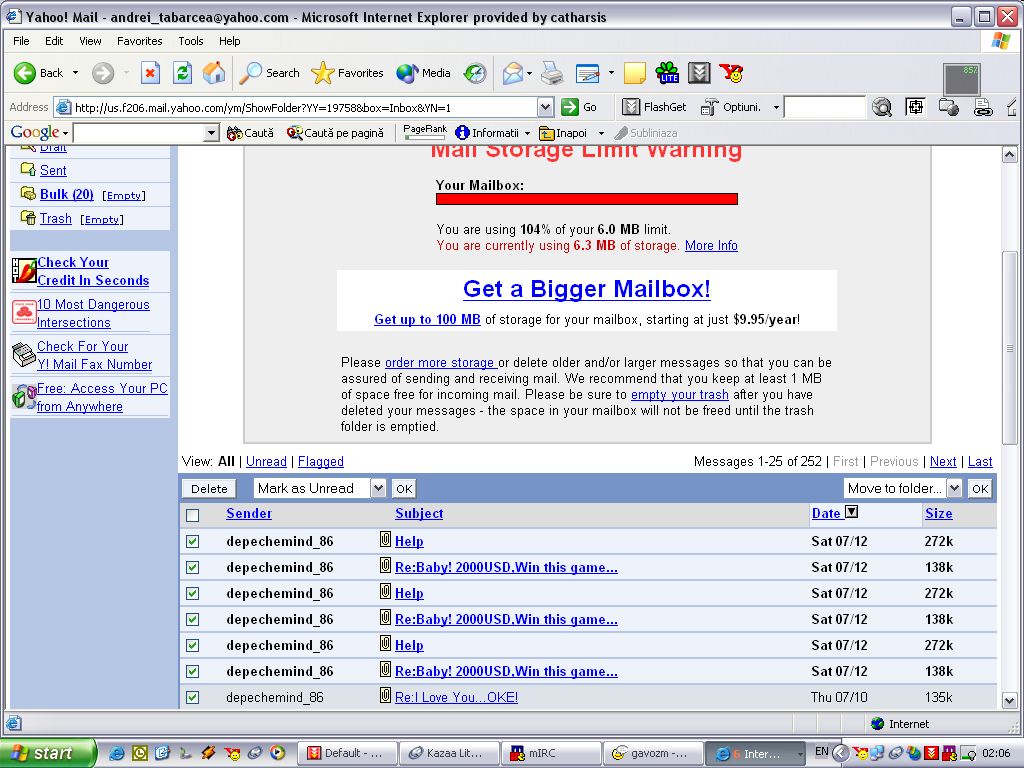This screenshot has height=768, width=1024.
Task: Click the red mailbox storage usage bar
Action: tap(586, 199)
